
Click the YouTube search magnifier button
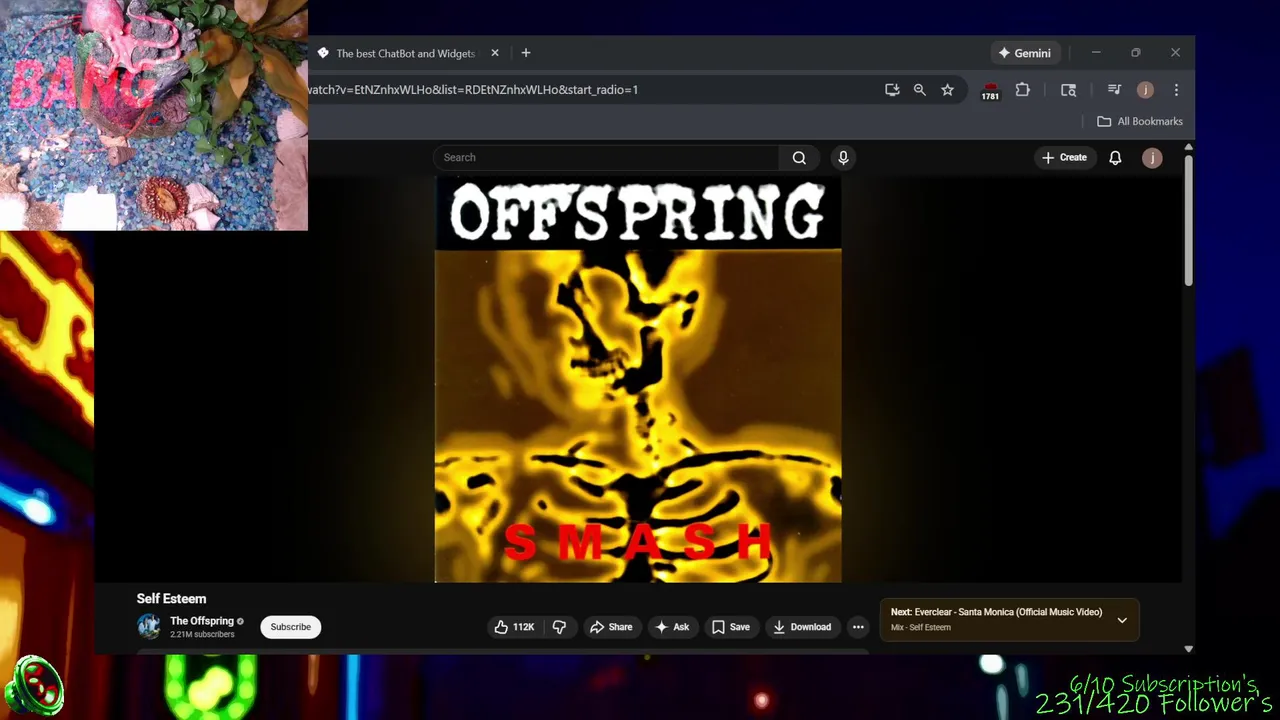[799, 157]
